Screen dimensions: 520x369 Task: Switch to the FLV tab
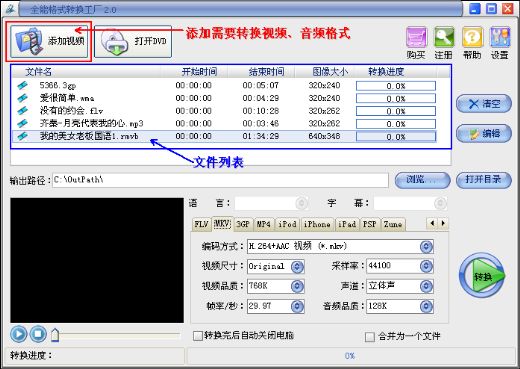[x=201, y=224]
